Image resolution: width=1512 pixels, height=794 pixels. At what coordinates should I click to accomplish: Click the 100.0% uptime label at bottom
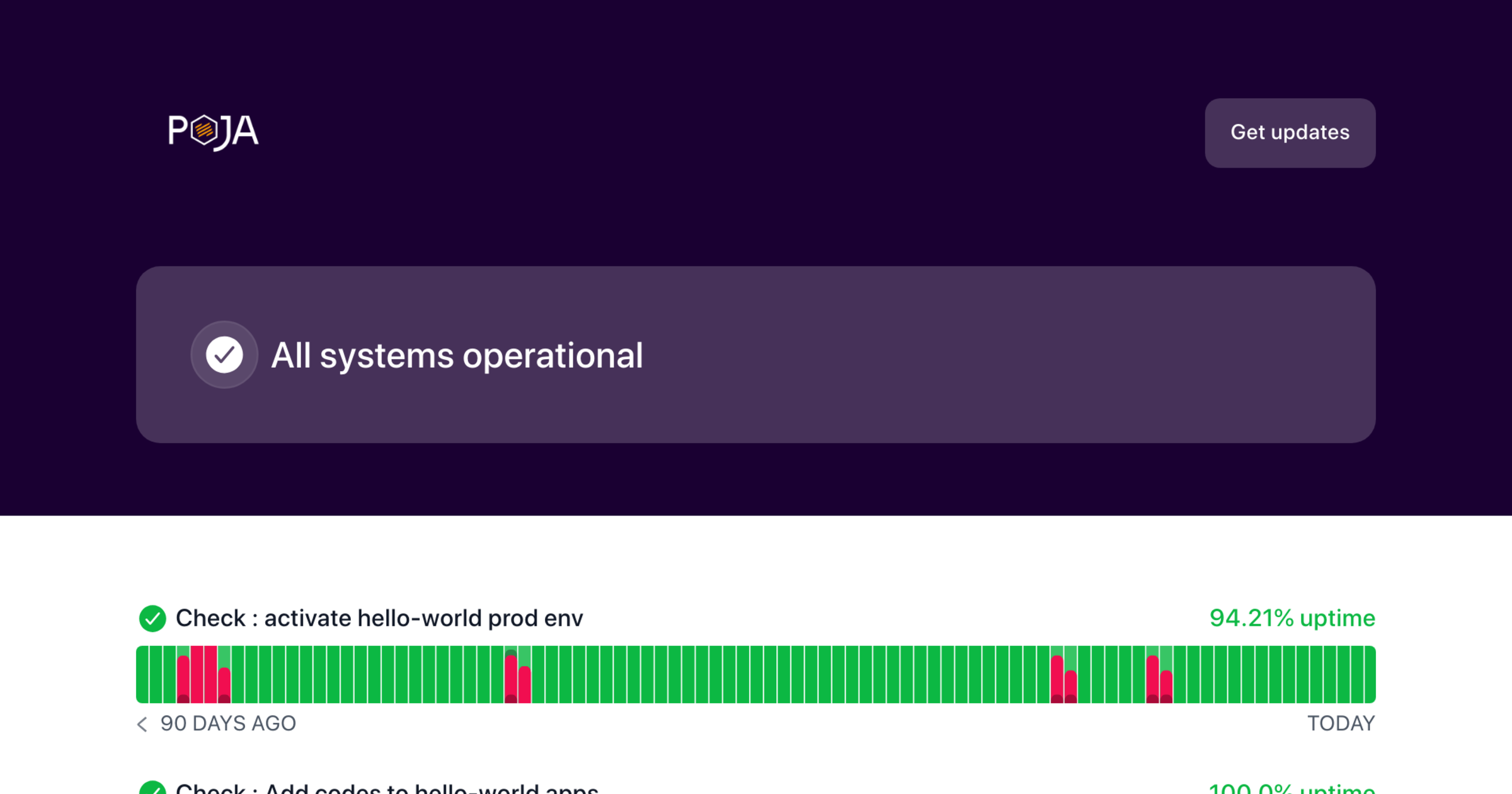click(1292, 788)
